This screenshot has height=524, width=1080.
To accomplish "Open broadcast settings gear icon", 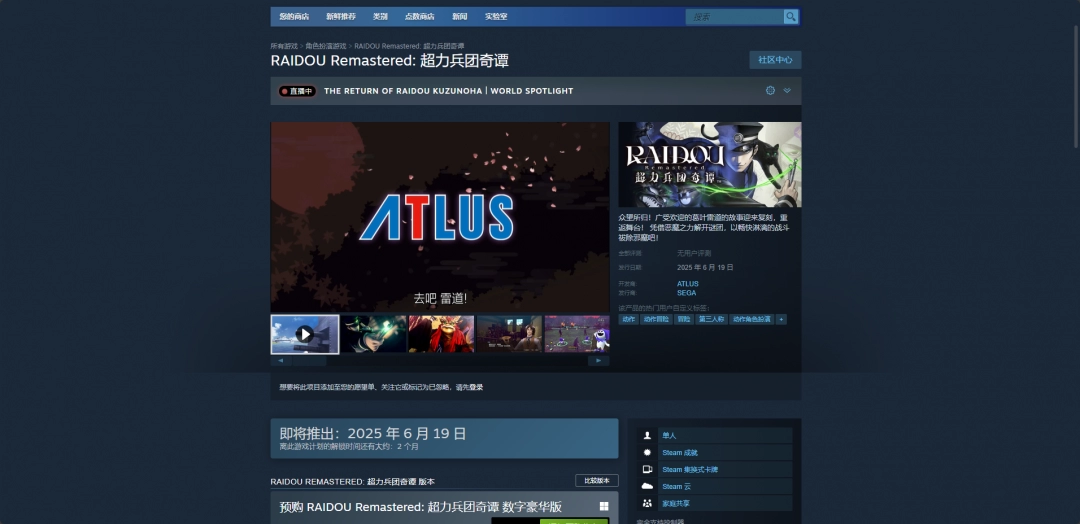I will pyautogui.click(x=770, y=91).
